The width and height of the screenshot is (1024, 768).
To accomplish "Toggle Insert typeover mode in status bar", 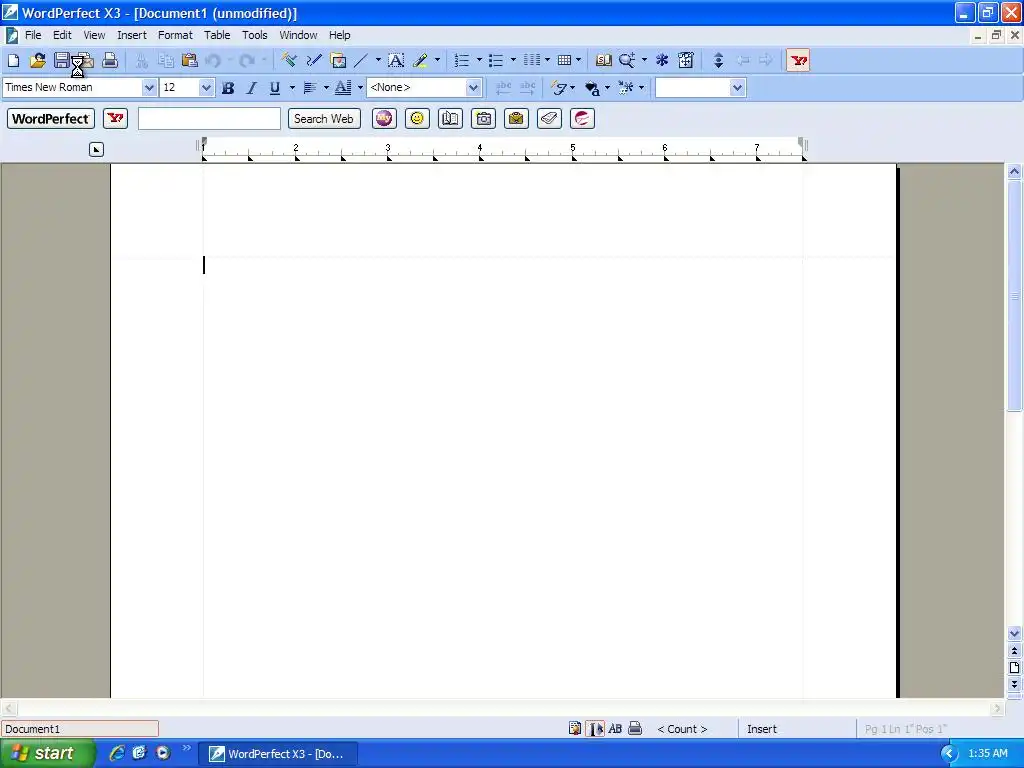I will tap(761, 729).
